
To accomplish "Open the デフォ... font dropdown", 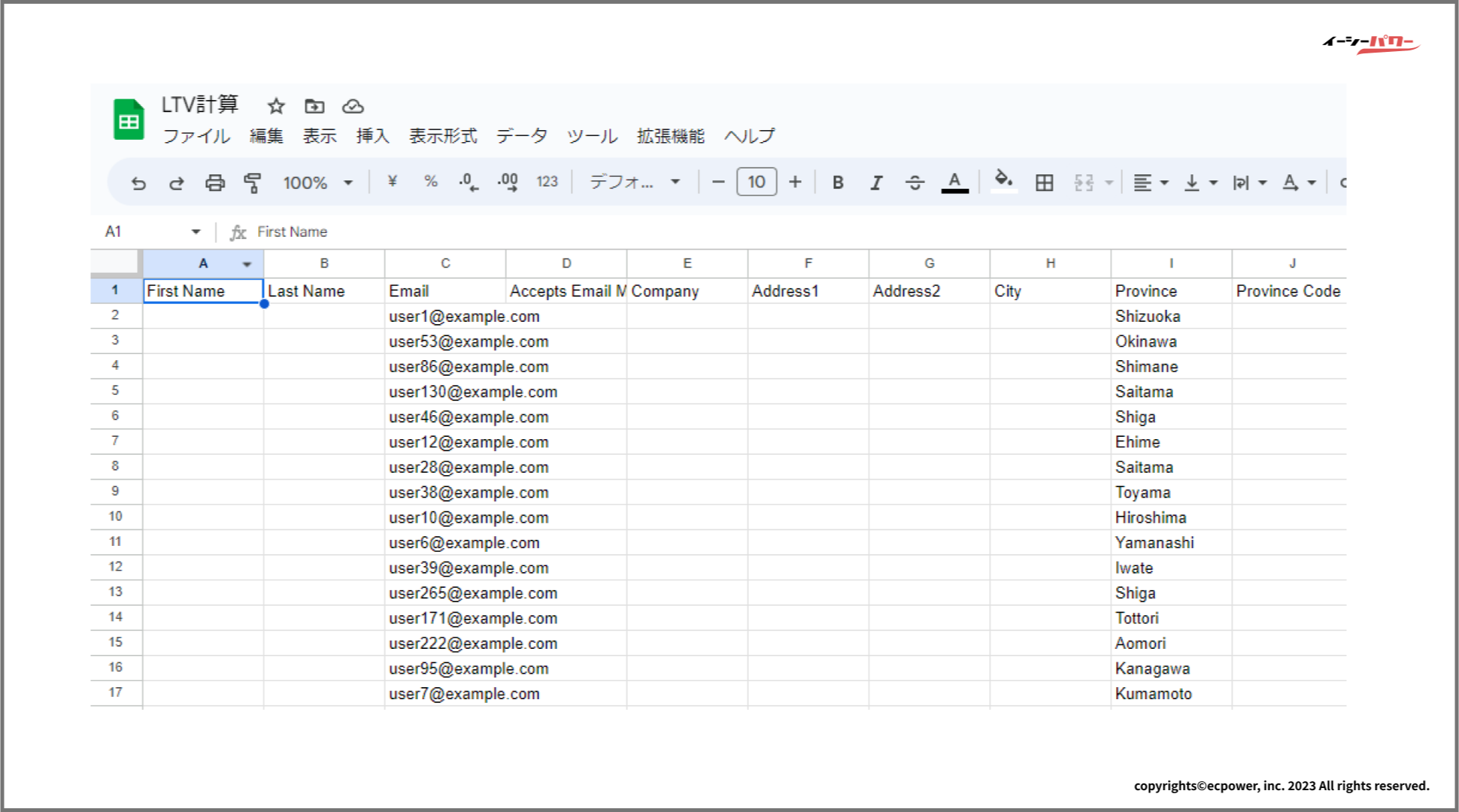I will (634, 183).
